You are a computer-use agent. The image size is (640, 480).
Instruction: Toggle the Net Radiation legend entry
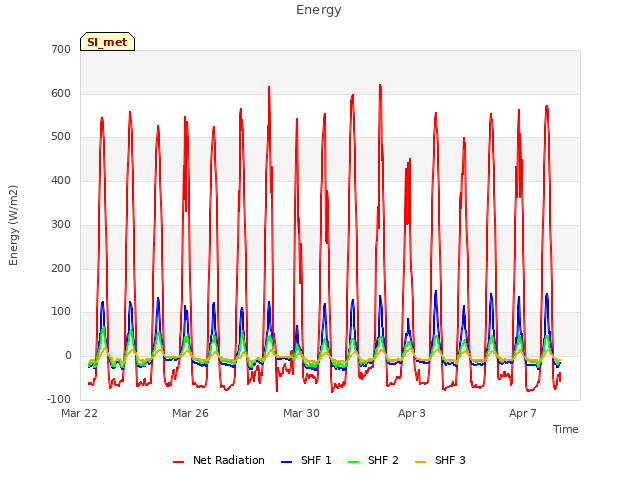click(x=219, y=460)
